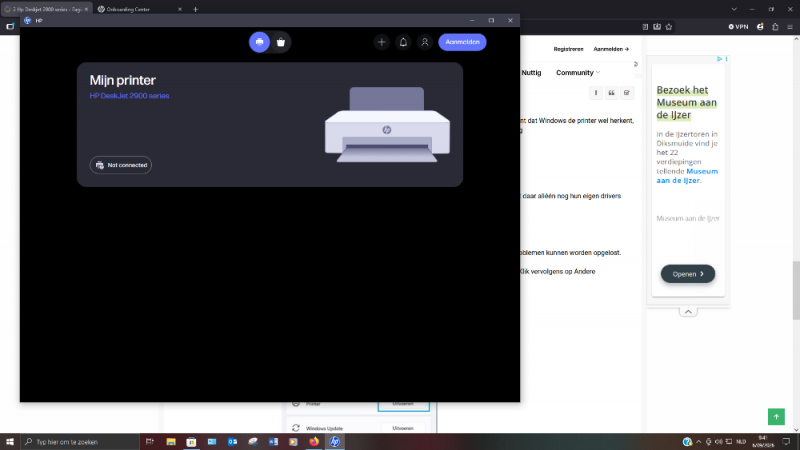Image resolution: width=800 pixels, height=450 pixels.
Task: Add a printer with the plus icon
Action: tap(381, 42)
